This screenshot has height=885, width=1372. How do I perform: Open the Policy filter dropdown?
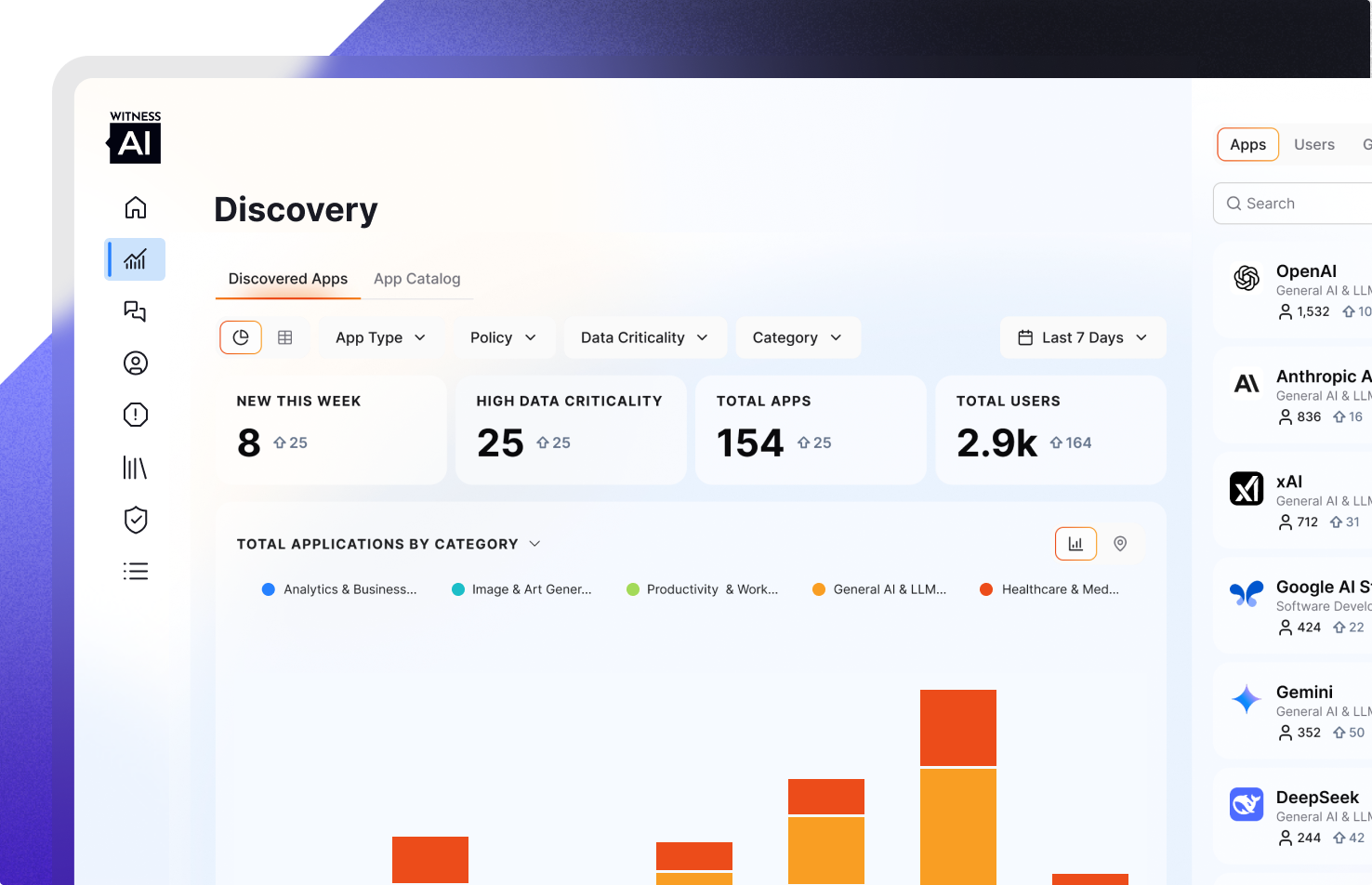coord(503,337)
